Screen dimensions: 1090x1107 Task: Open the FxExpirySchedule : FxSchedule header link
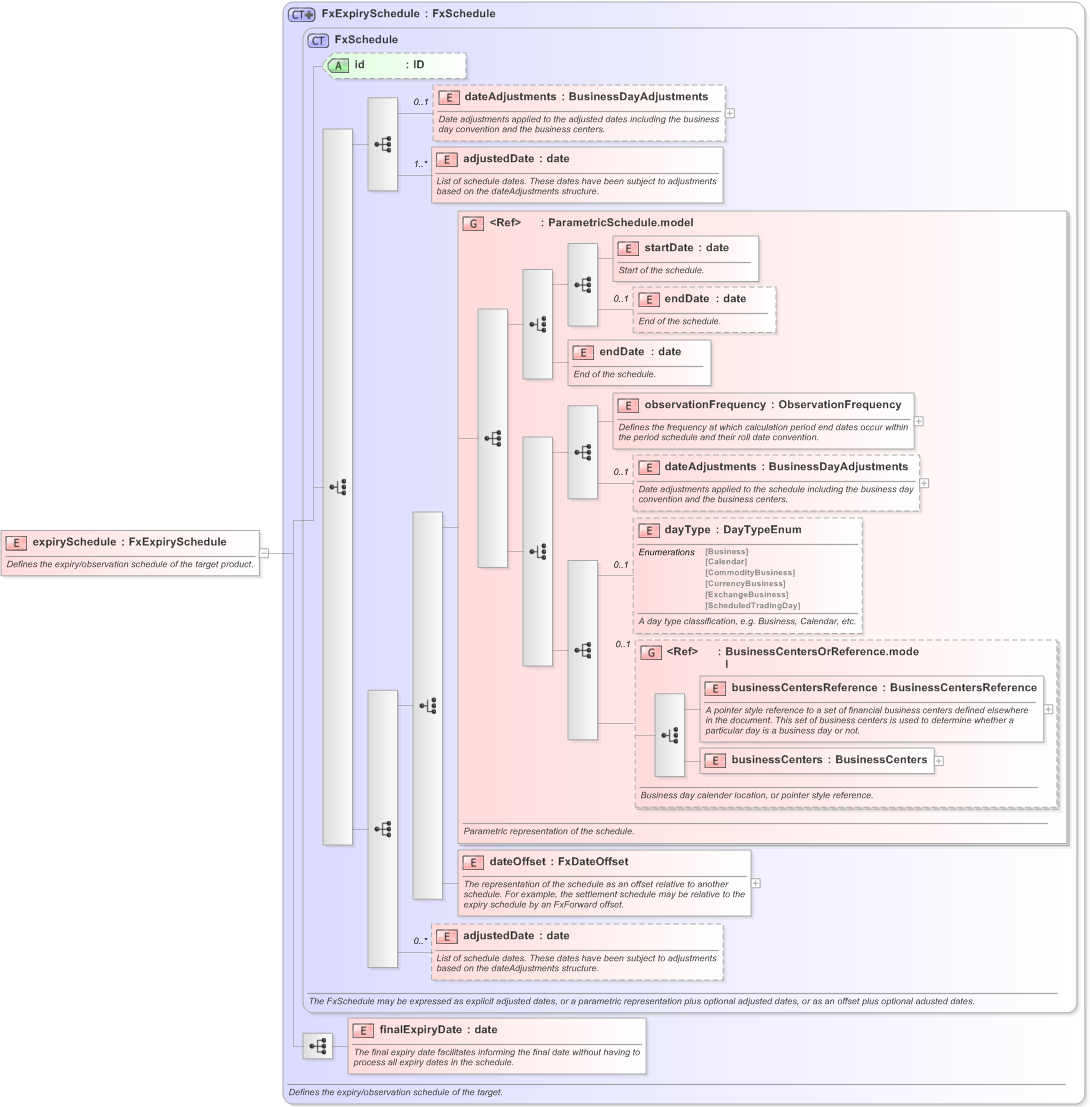click(x=408, y=13)
